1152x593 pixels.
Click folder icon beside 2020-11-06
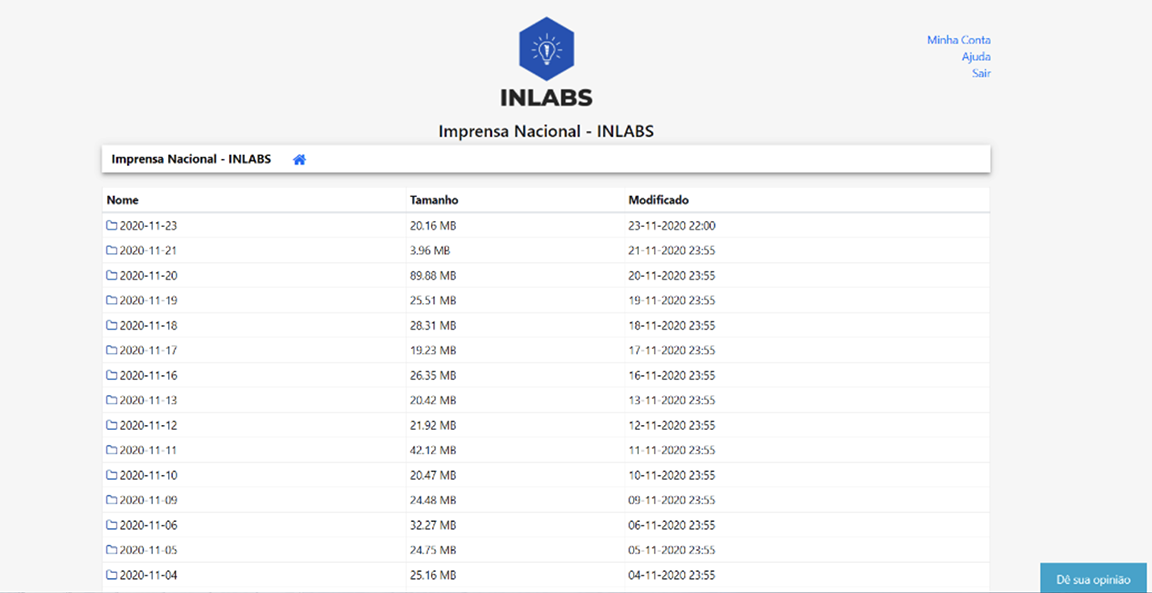click(112, 526)
